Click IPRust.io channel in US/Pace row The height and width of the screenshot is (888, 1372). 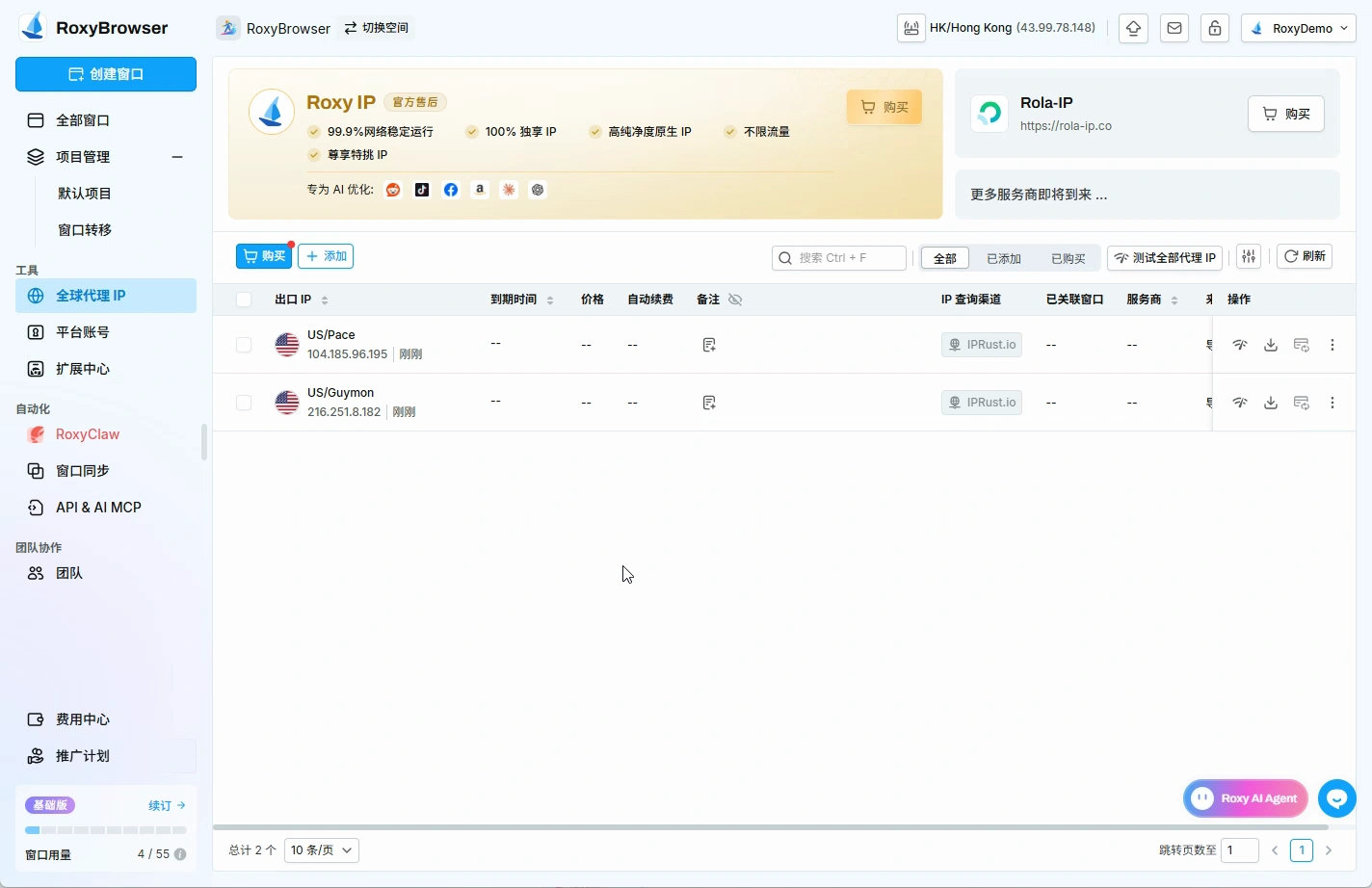(982, 345)
